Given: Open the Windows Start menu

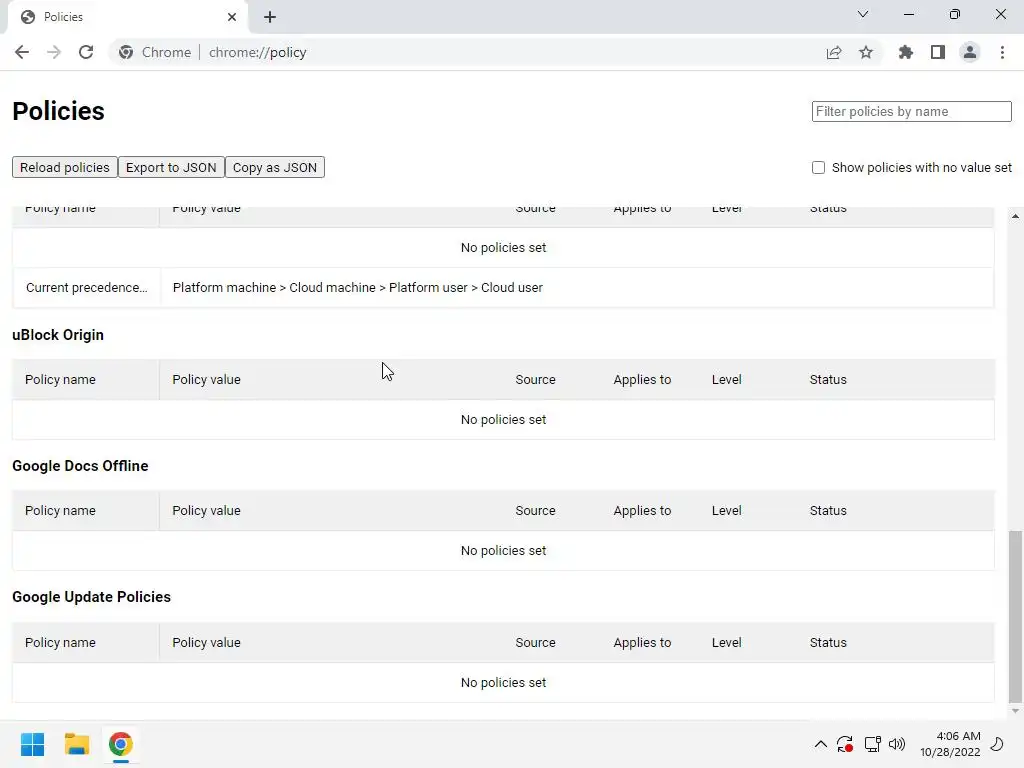Looking at the screenshot, I should click(x=32, y=744).
